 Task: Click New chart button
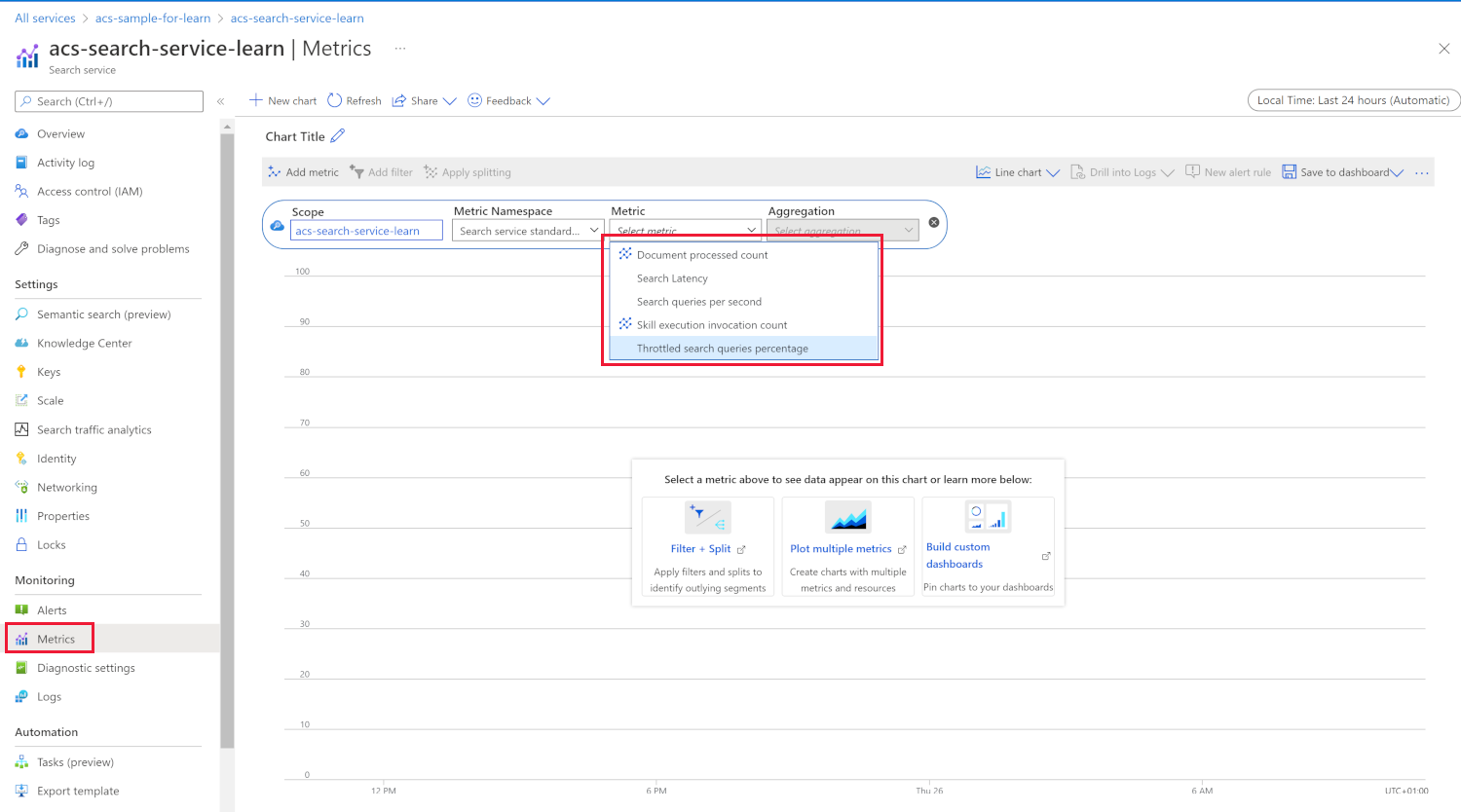pos(283,100)
